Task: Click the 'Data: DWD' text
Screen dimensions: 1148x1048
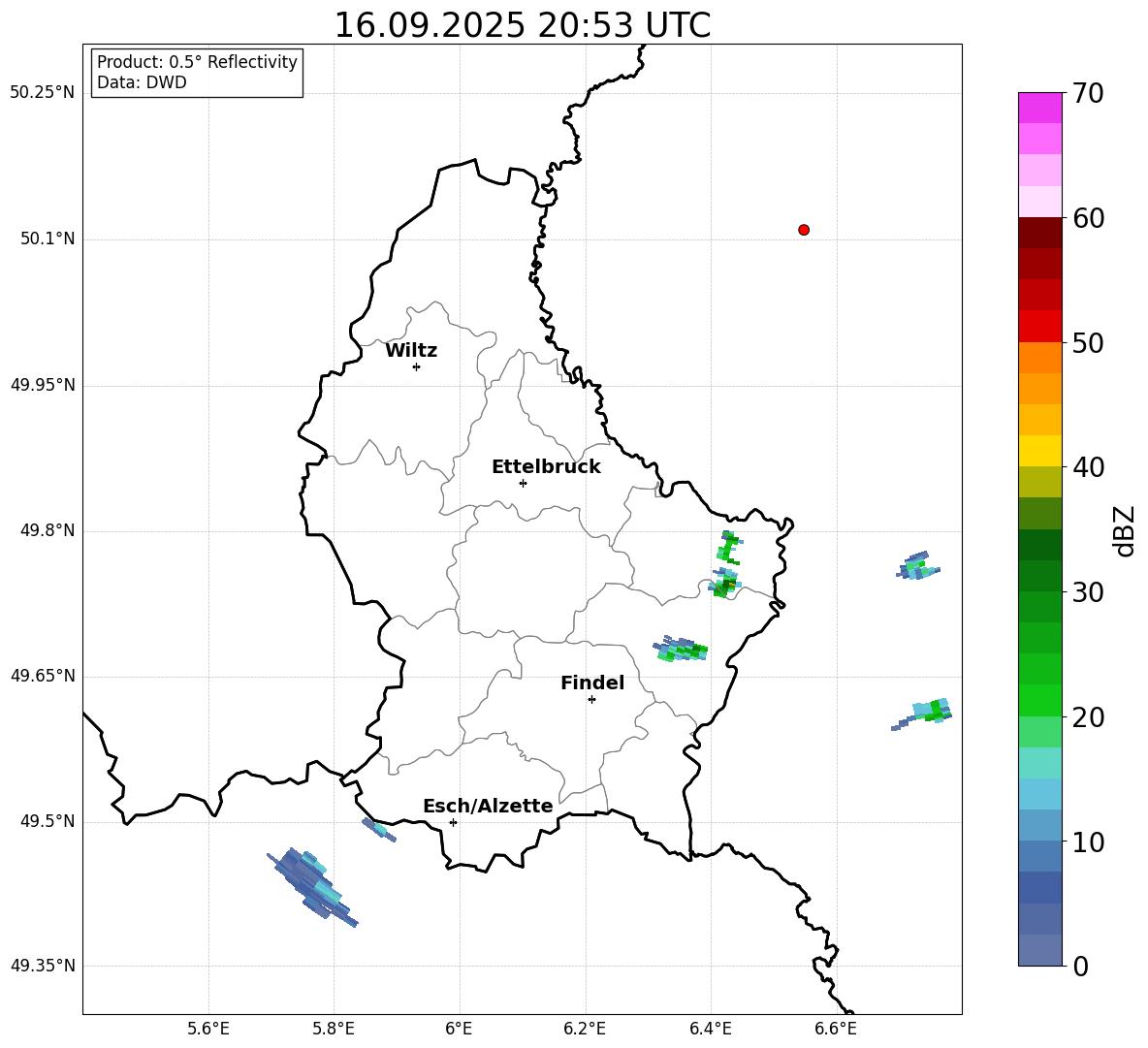Action: [142, 82]
